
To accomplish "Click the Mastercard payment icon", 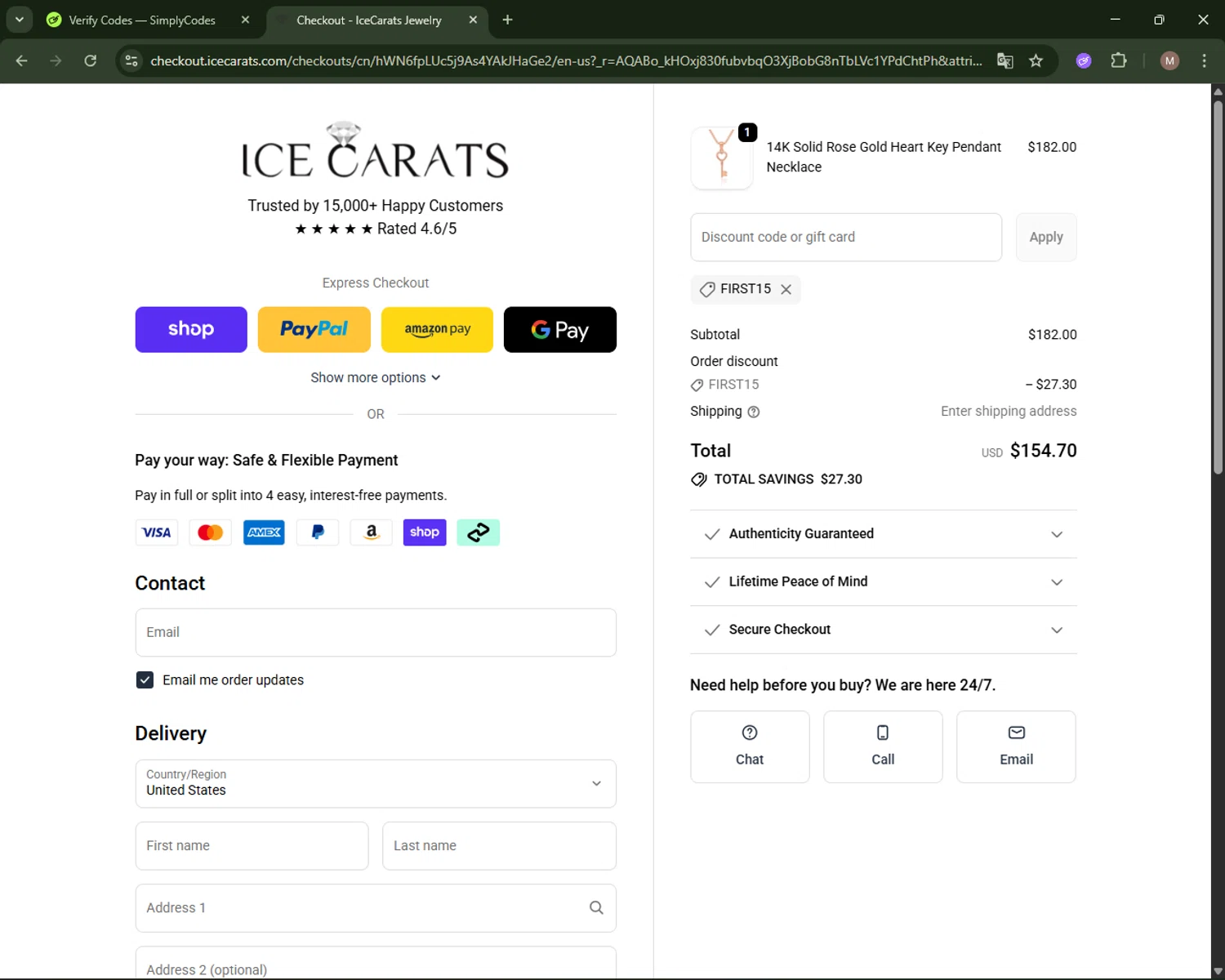I will point(210,532).
